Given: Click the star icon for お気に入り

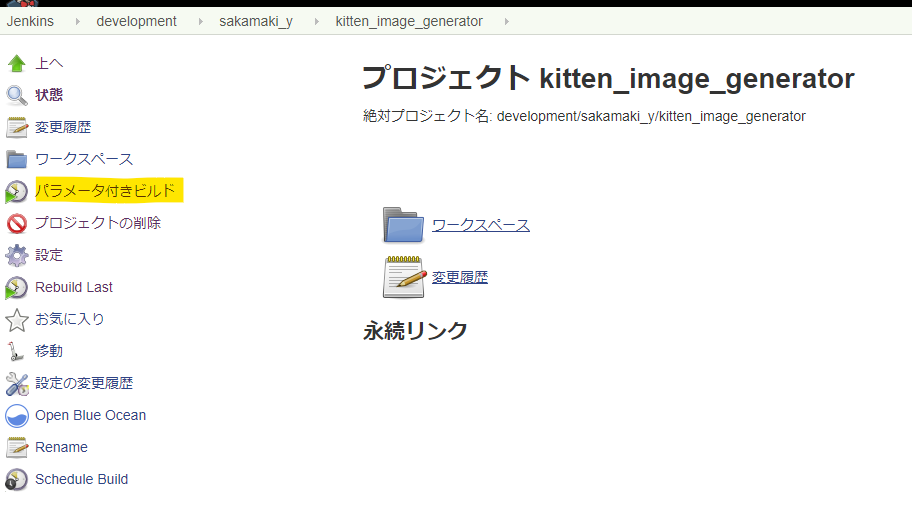Looking at the screenshot, I should point(16,320).
